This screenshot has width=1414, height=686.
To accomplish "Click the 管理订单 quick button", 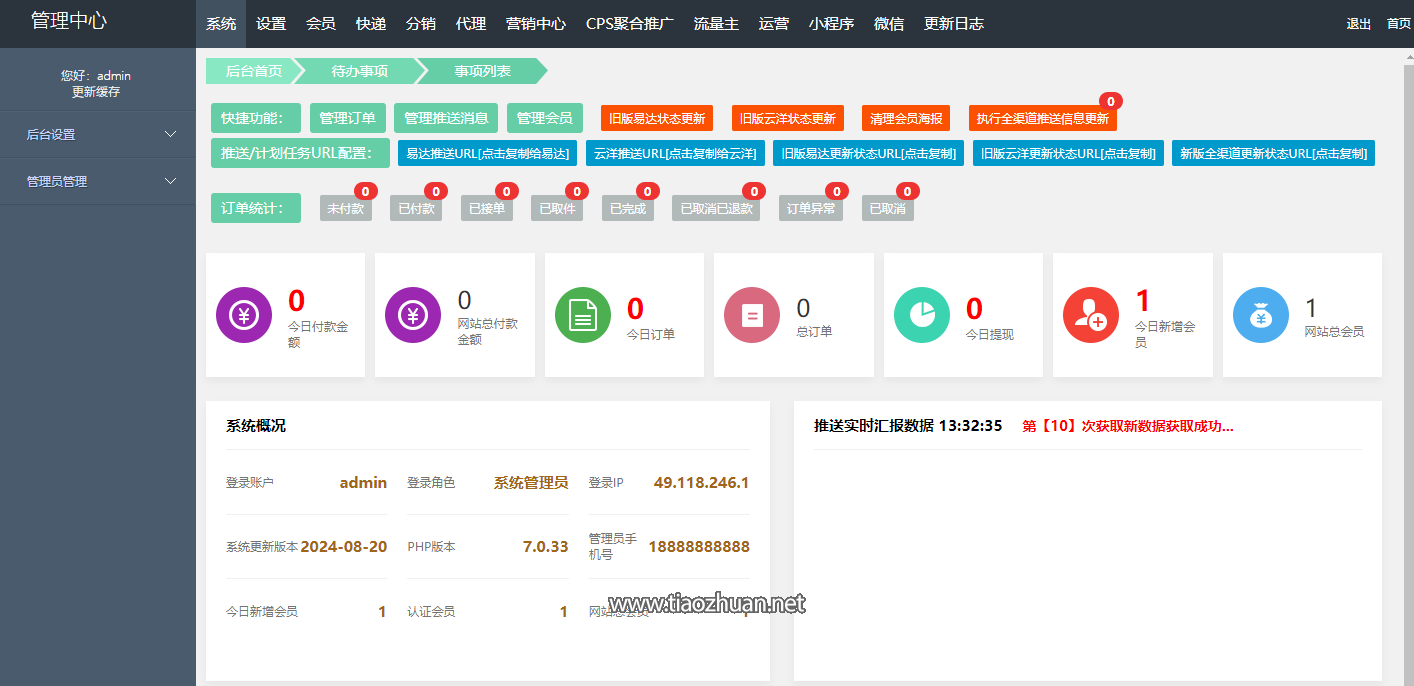I will (347, 118).
